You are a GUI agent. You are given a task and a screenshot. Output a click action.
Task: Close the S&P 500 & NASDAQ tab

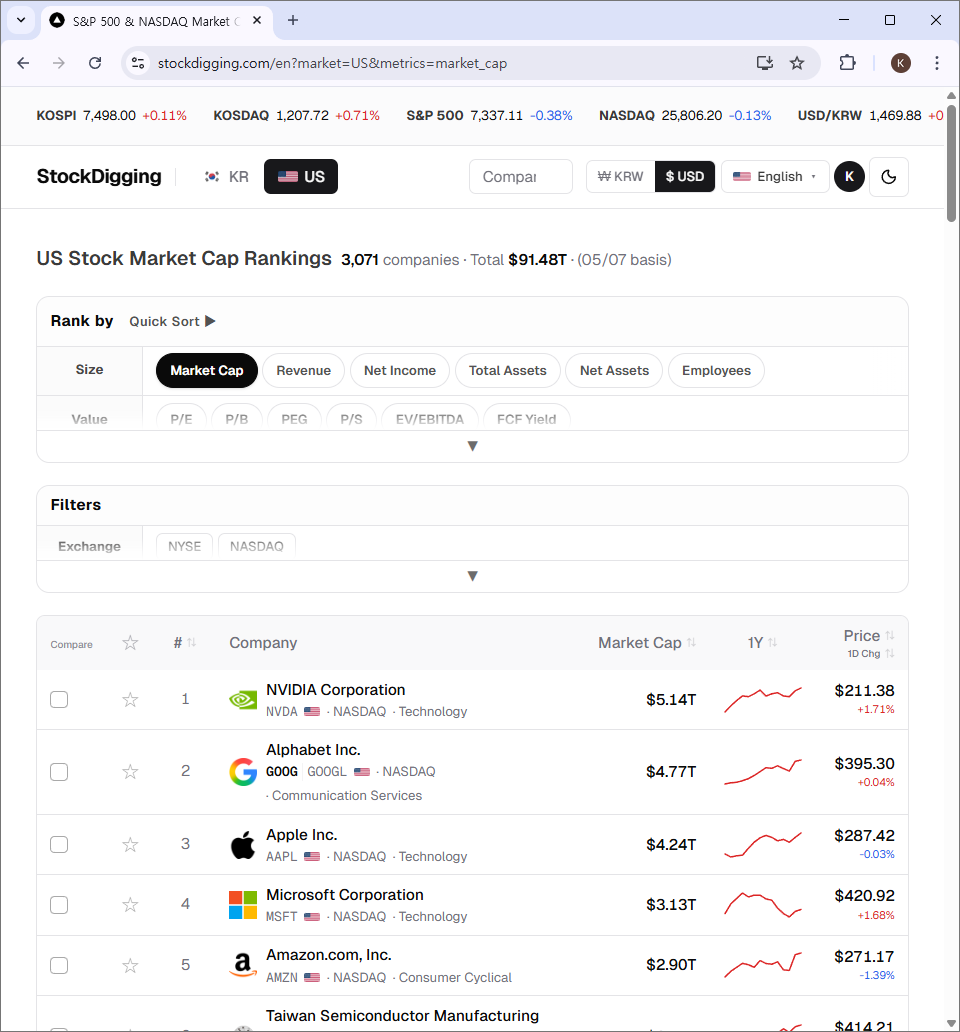click(257, 20)
